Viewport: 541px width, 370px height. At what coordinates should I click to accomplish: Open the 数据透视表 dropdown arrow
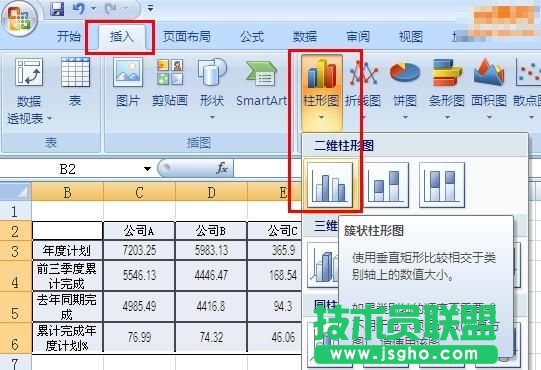click(49, 119)
